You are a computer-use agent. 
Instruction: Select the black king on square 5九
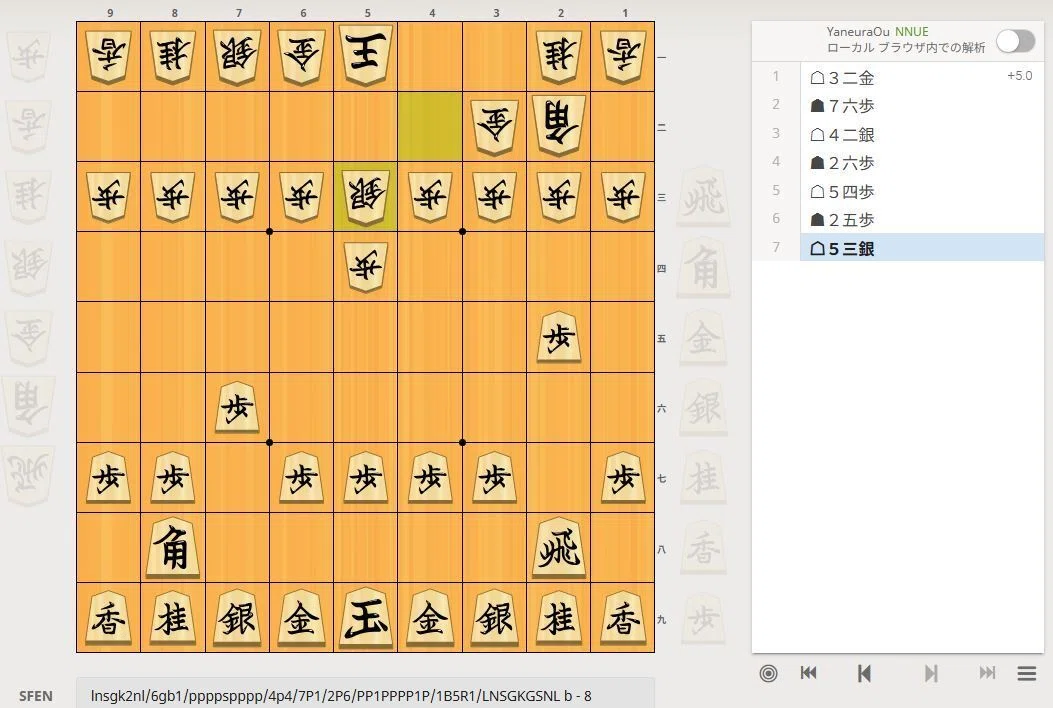click(366, 618)
